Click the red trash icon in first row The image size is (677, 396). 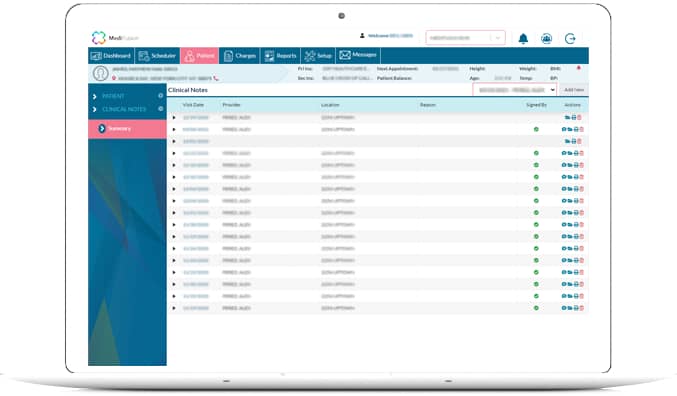click(579, 117)
